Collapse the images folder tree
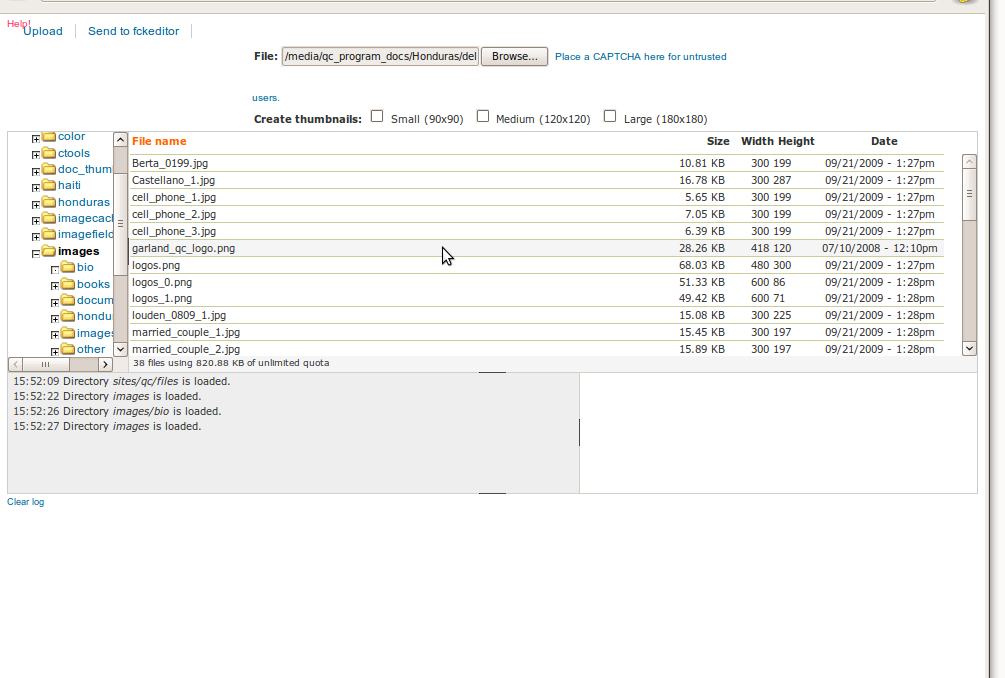 [37, 251]
